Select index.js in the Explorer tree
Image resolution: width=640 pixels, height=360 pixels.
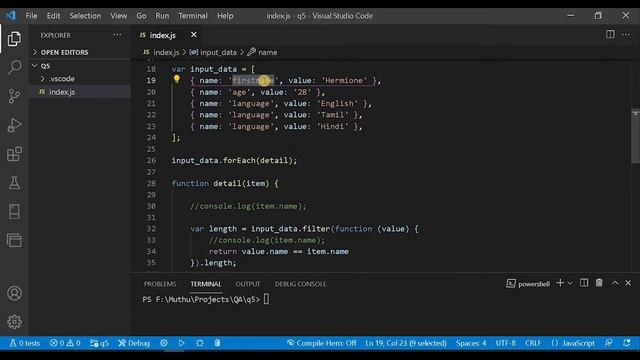point(62,92)
